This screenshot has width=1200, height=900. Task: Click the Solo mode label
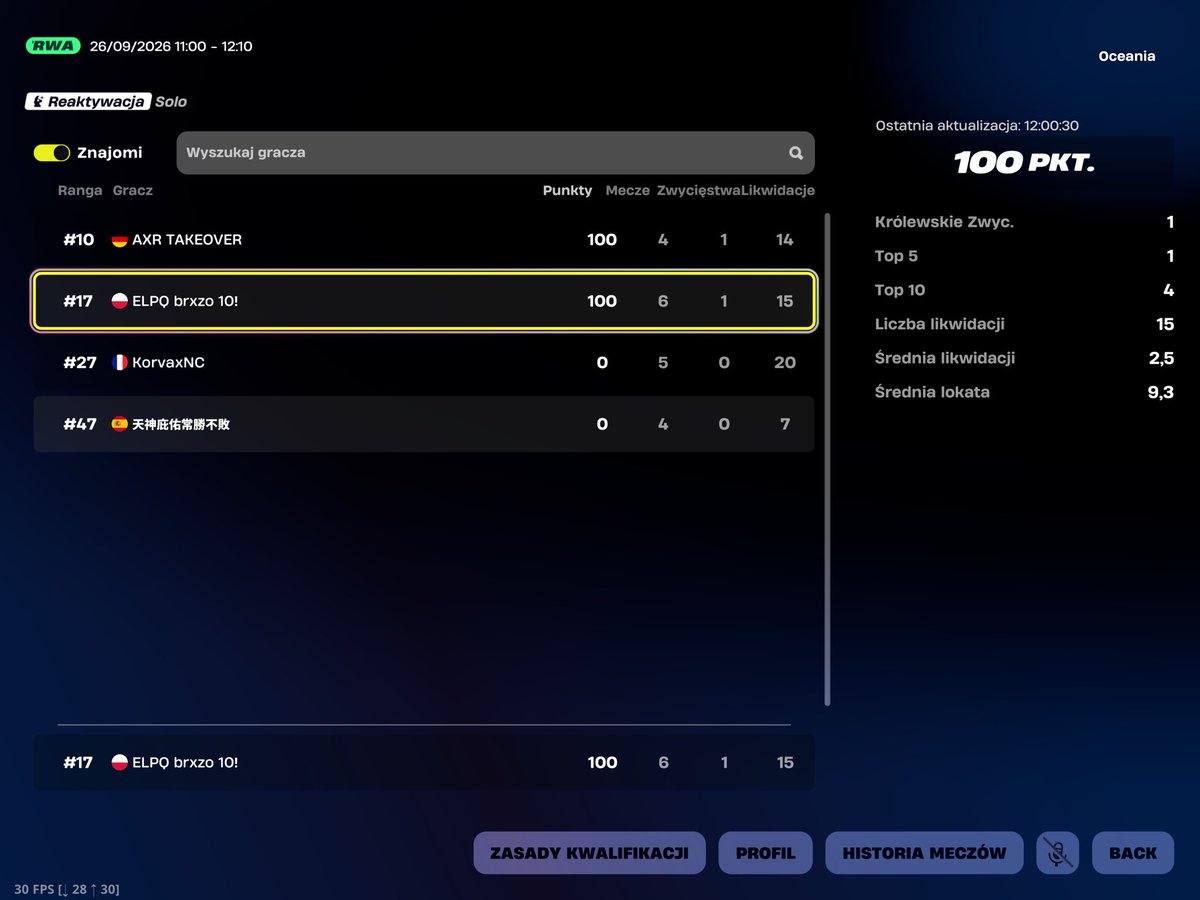[x=171, y=101]
